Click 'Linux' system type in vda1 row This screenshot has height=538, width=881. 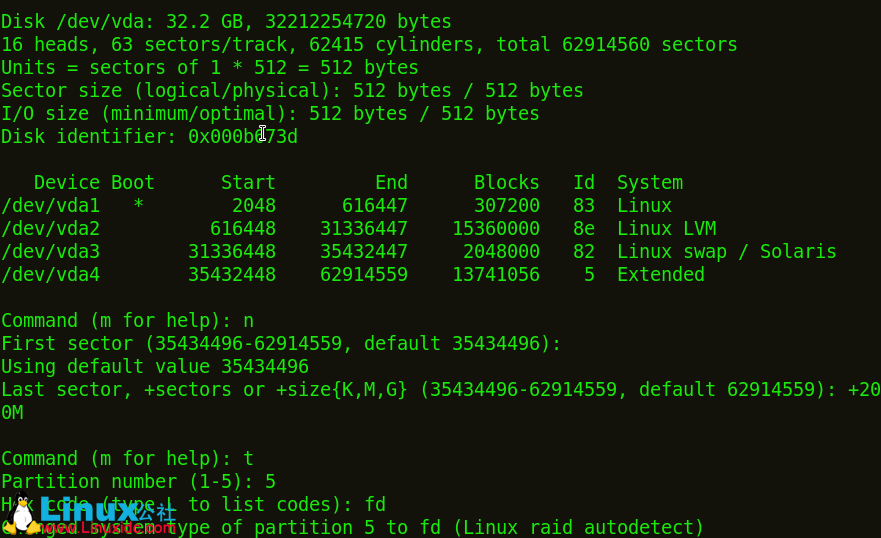pos(644,206)
